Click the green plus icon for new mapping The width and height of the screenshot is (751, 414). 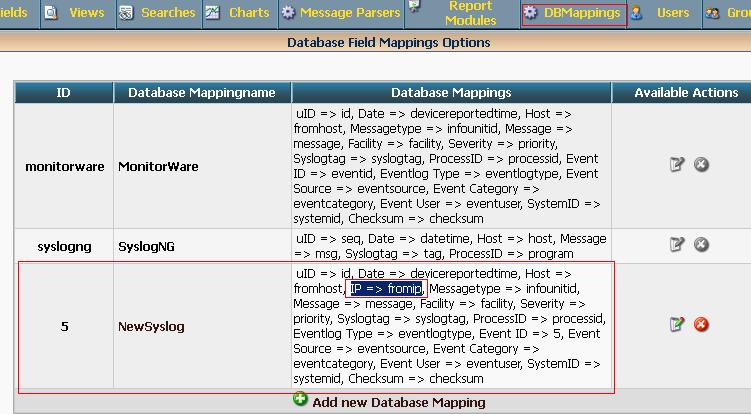300,399
